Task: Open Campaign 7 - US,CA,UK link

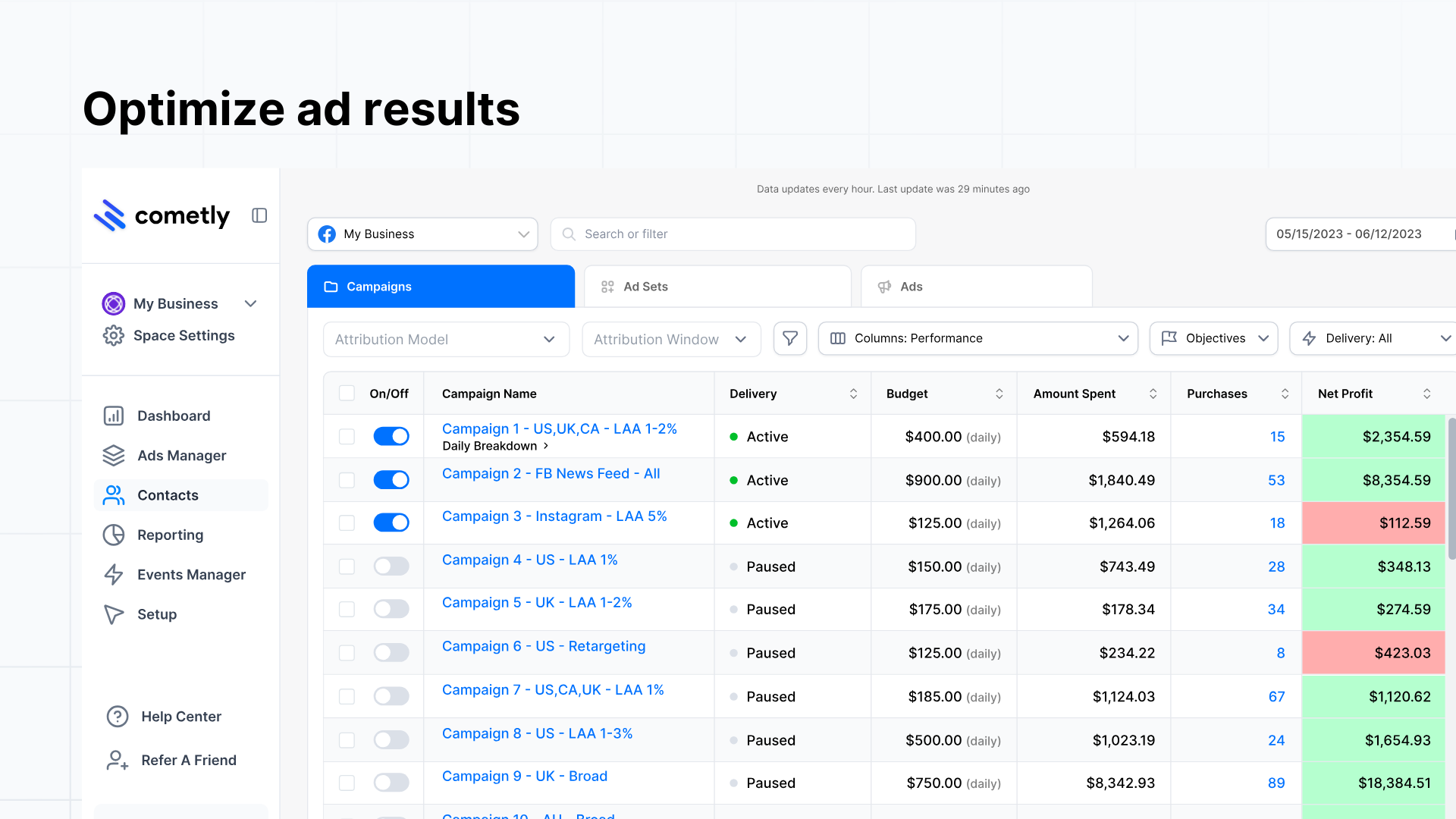Action: pos(553,689)
